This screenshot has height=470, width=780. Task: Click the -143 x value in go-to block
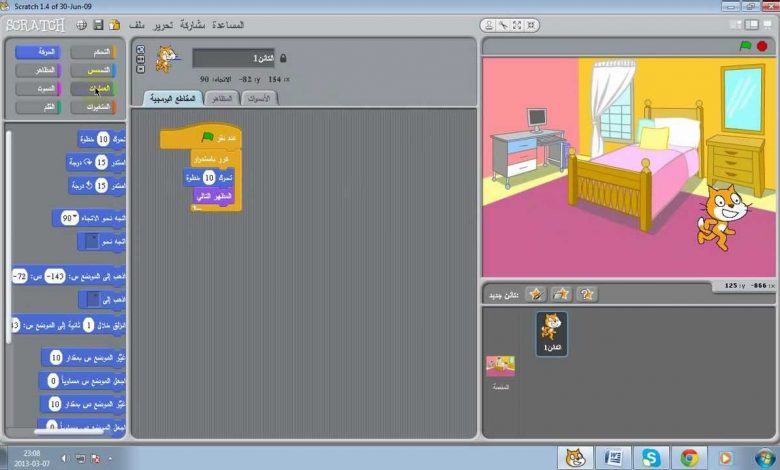(x=55, y=277)
